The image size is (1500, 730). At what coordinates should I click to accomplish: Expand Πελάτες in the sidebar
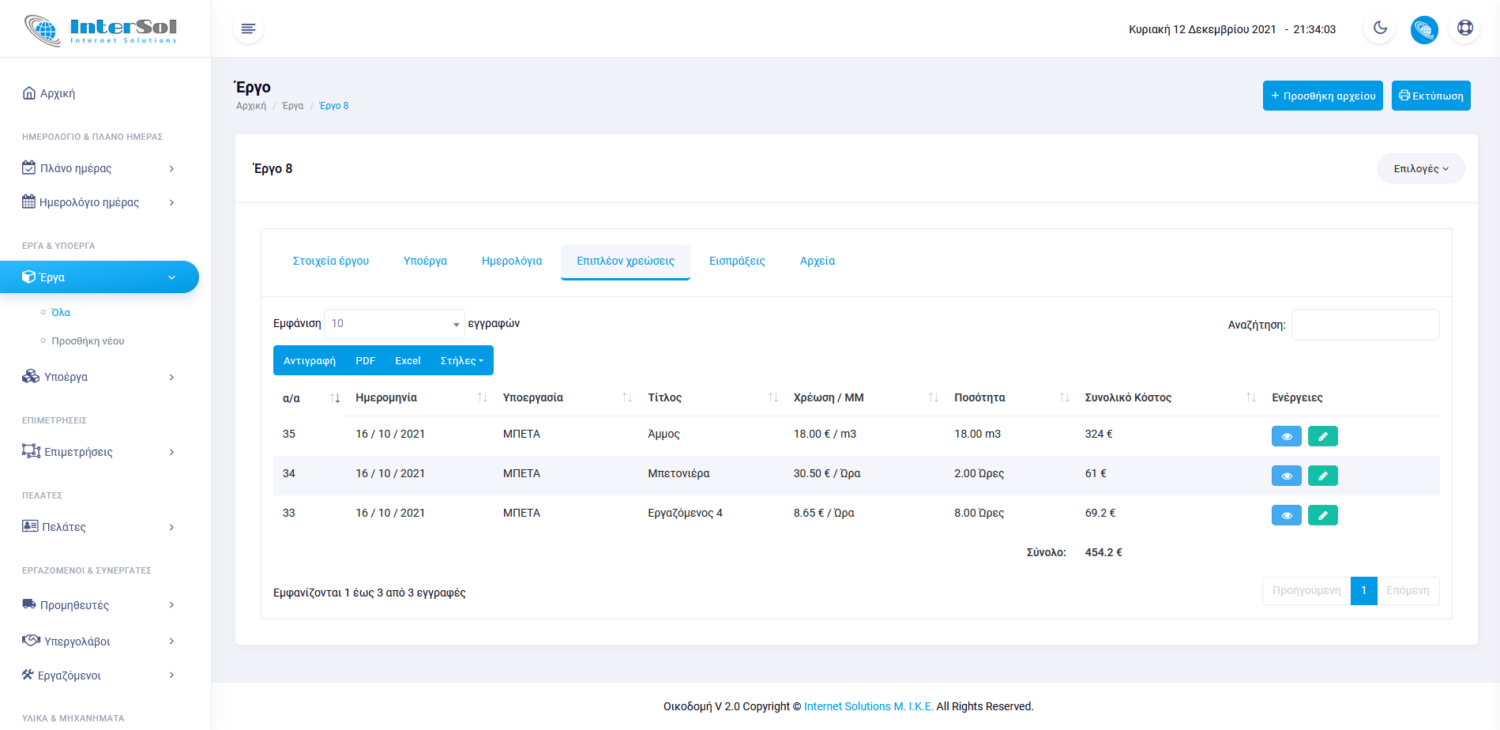click(100, 527)
